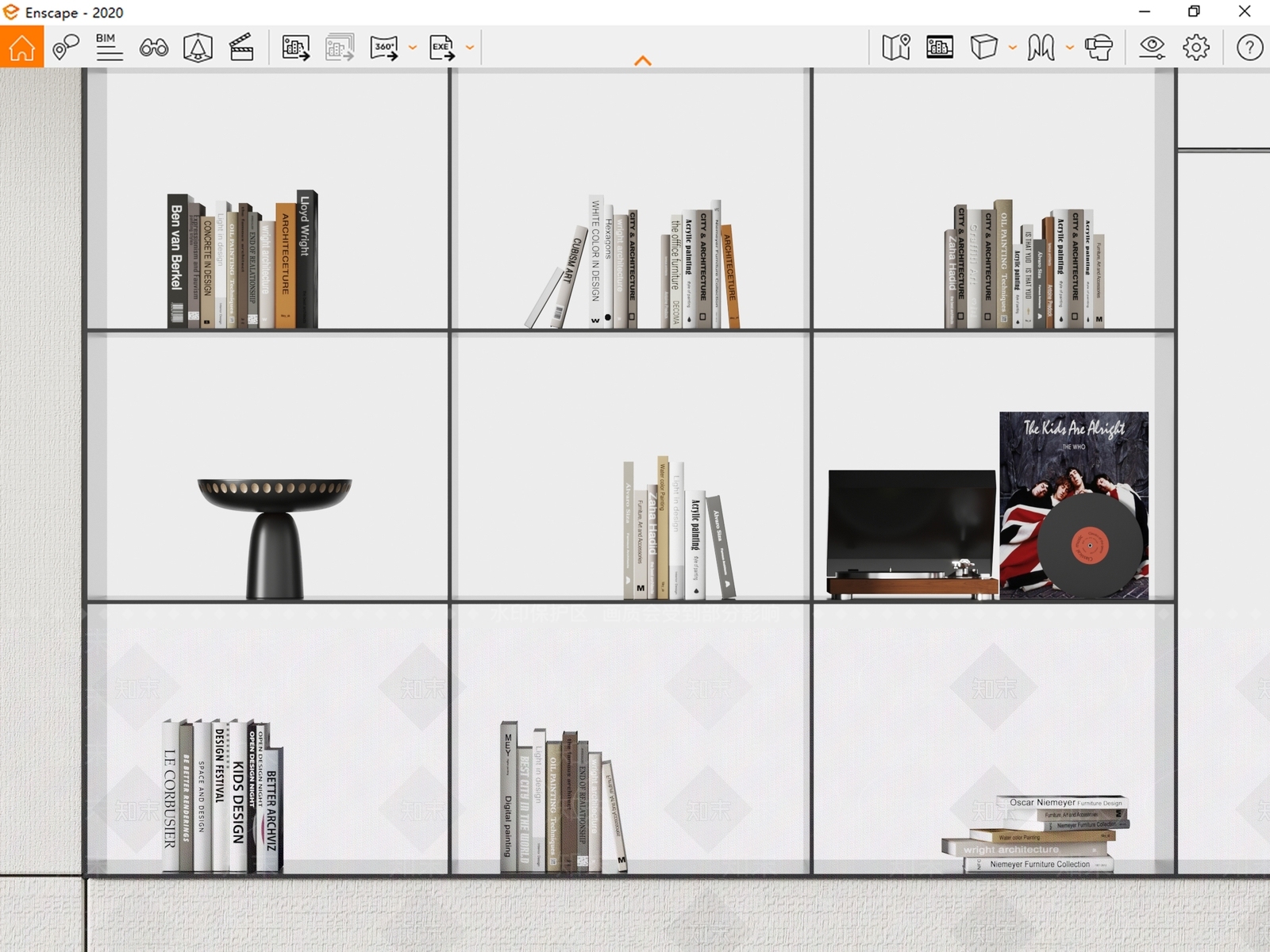
Task: Open the Enscape asset library icon
Action: click(198, 48)
